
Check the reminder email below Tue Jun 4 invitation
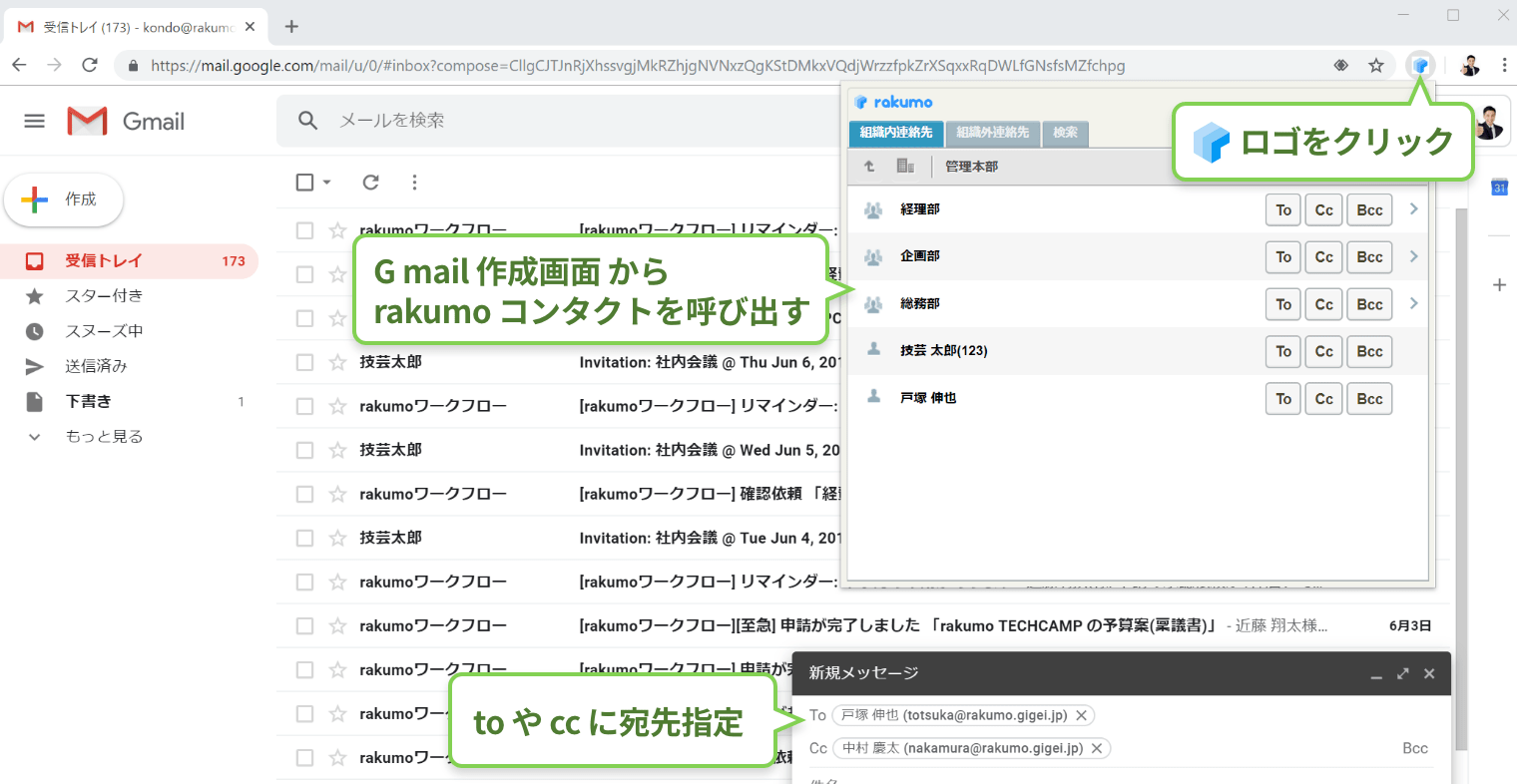304,582
